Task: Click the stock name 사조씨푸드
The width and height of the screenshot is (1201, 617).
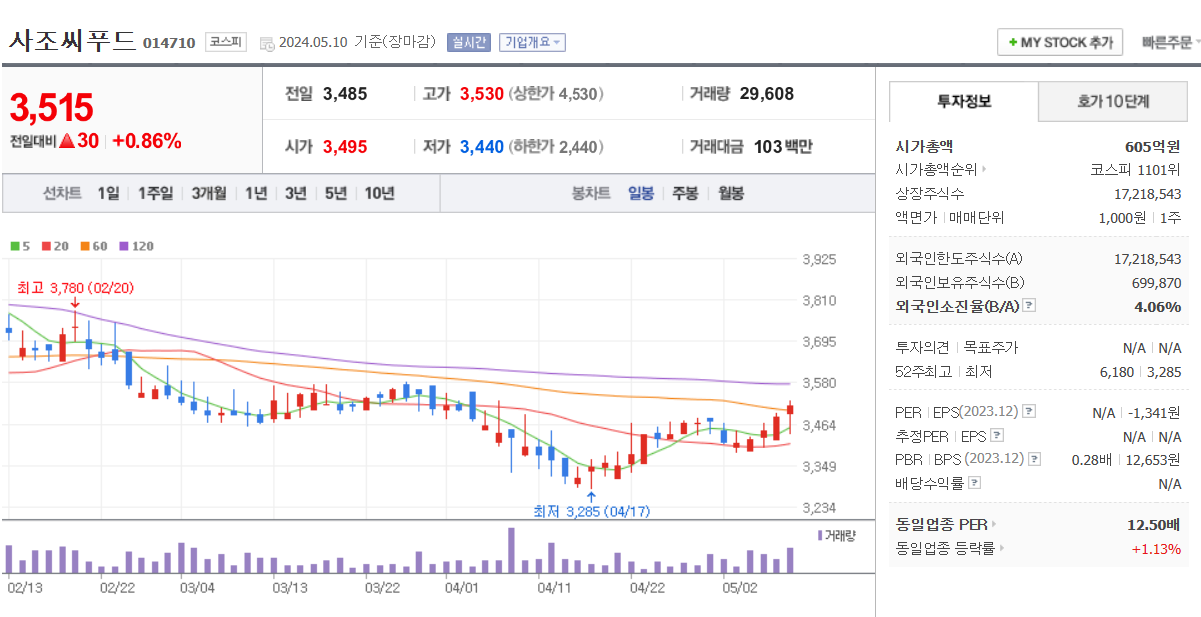Action: click(72, 41)
